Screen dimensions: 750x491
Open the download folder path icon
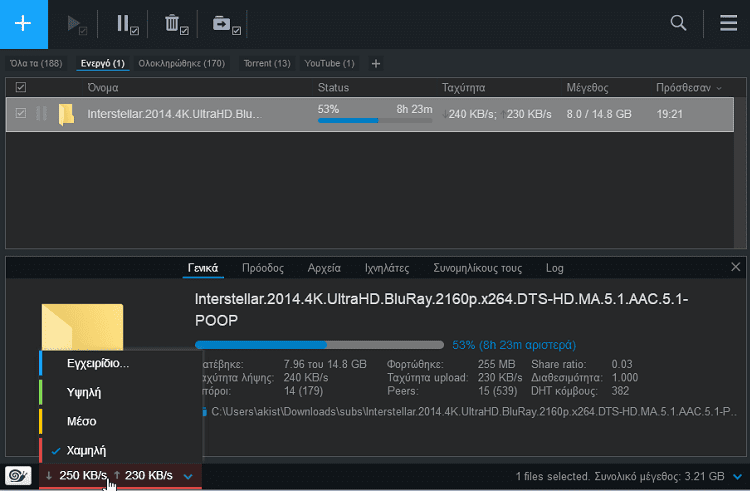(x=204, y=412)
